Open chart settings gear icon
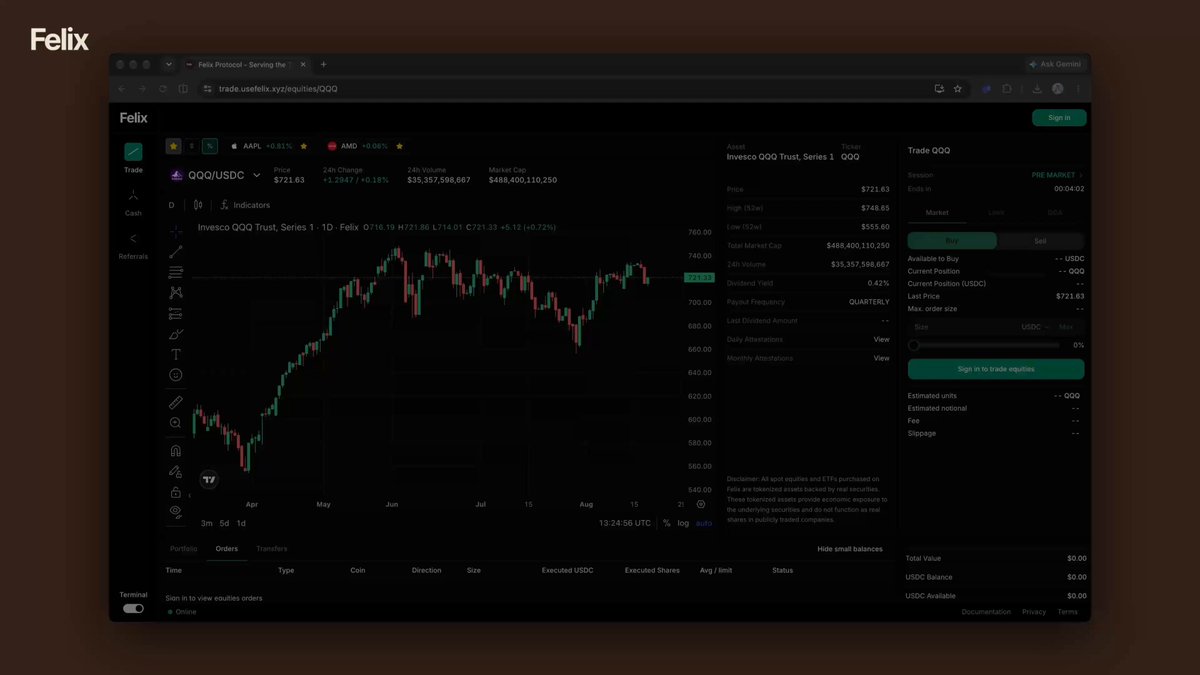Image resolution: width=1200 pixels, height=675 pixels. [x=701, y=505]
